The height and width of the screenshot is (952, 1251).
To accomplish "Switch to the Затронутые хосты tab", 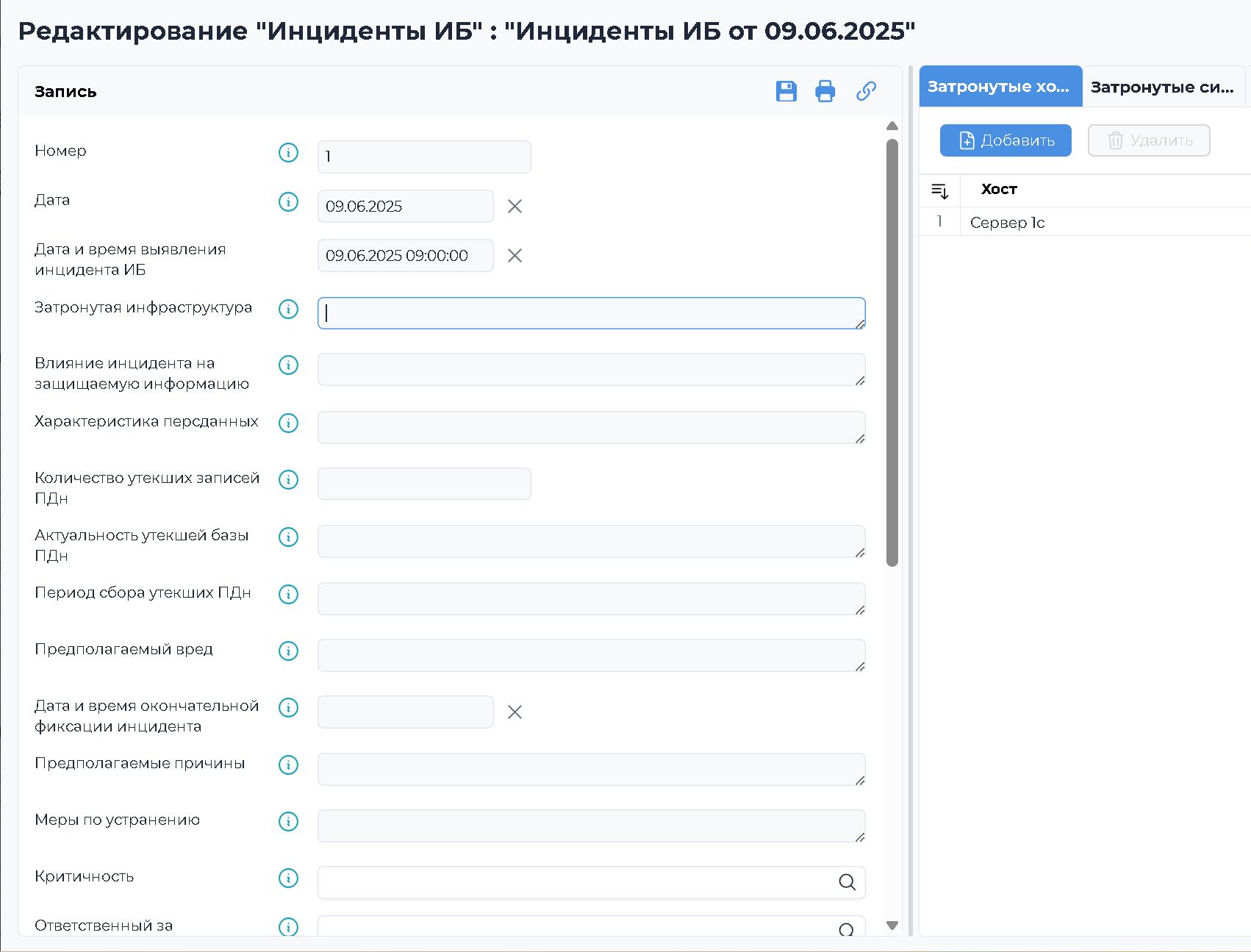I will click(x=1000, y=87).
